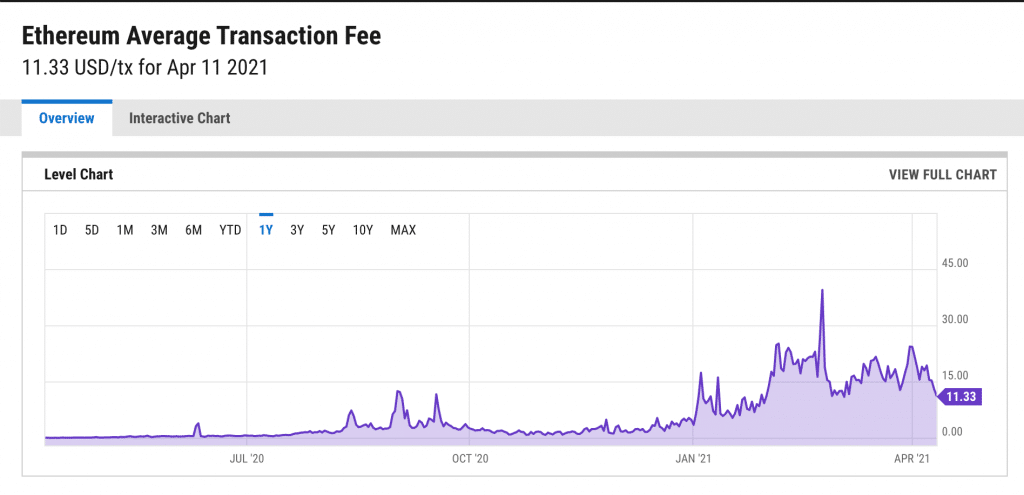
Task: Click the Ethereum Average Transaction Fee heading
Action: (x=201, y=36)
